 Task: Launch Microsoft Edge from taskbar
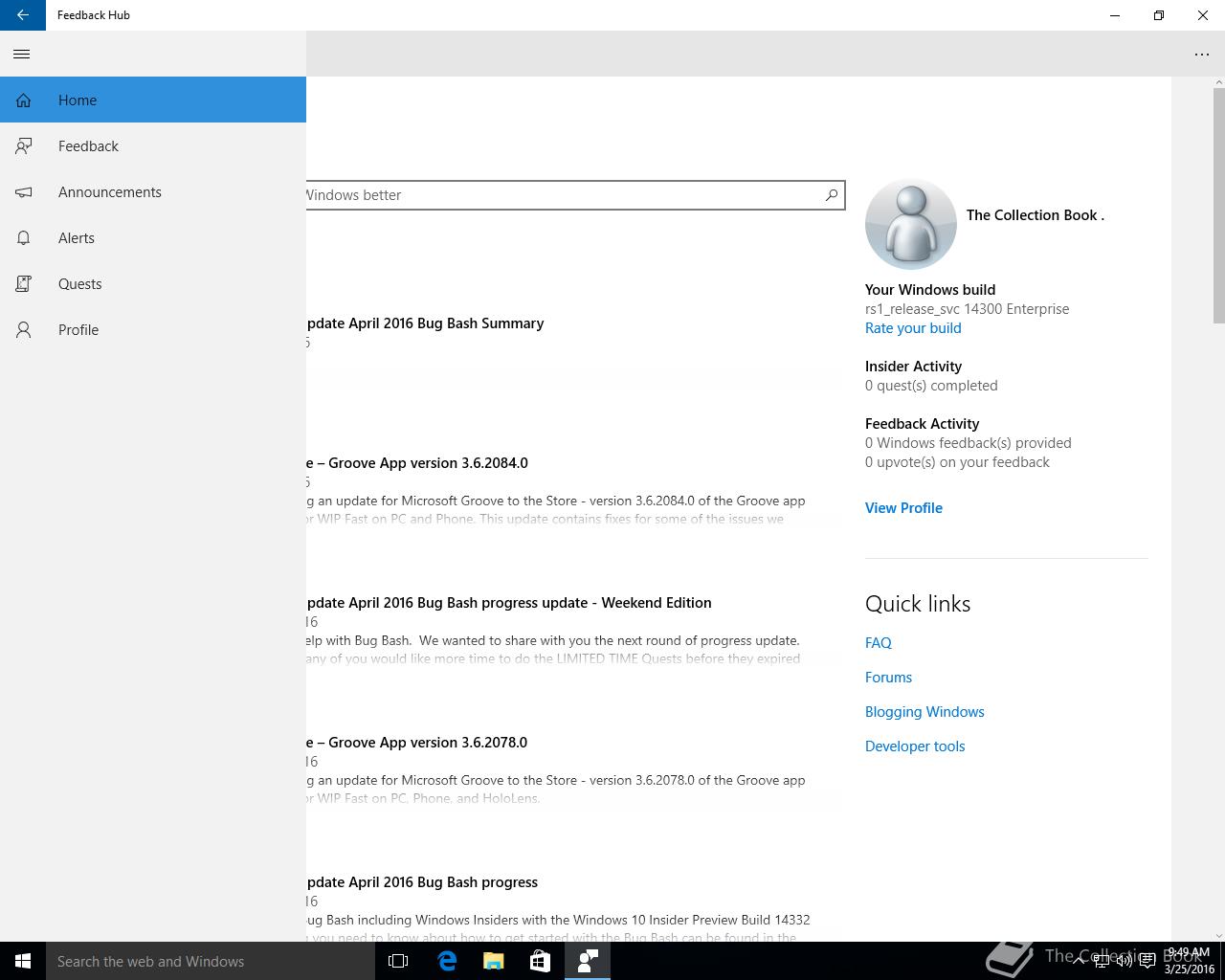click(447, 961)
